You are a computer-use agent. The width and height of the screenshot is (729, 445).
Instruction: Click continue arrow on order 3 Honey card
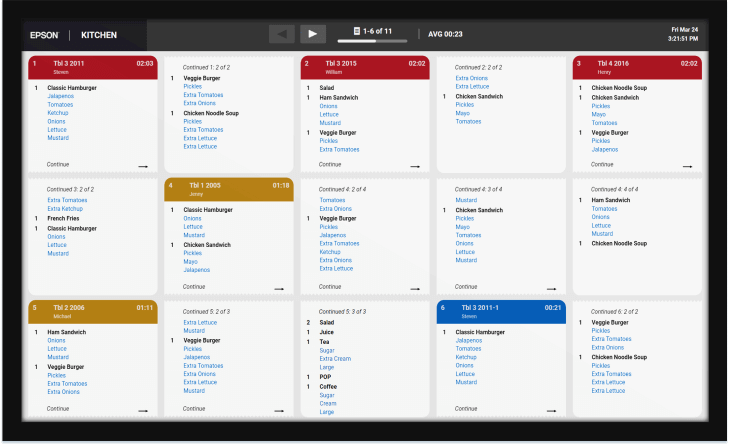pyautogui.click(x=687, y=166)
